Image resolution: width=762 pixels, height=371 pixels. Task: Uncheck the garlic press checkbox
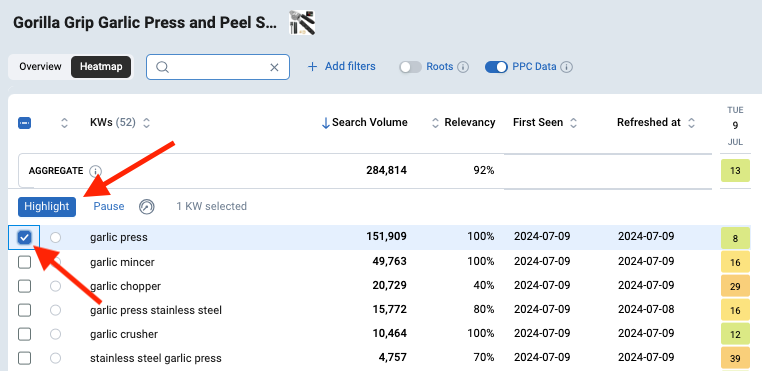tap(24, 237)
